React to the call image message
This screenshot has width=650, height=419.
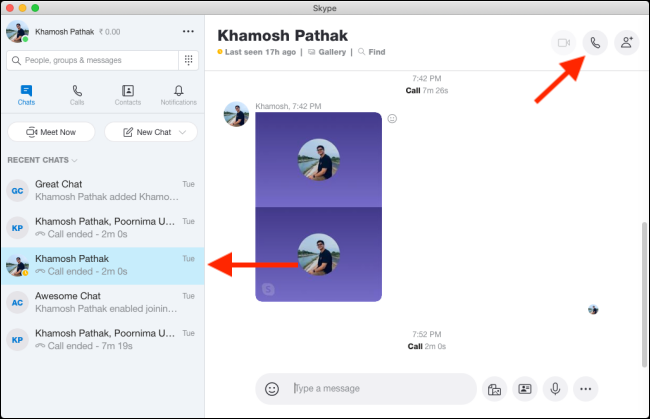pyautogui.click(x=393, y=119)
